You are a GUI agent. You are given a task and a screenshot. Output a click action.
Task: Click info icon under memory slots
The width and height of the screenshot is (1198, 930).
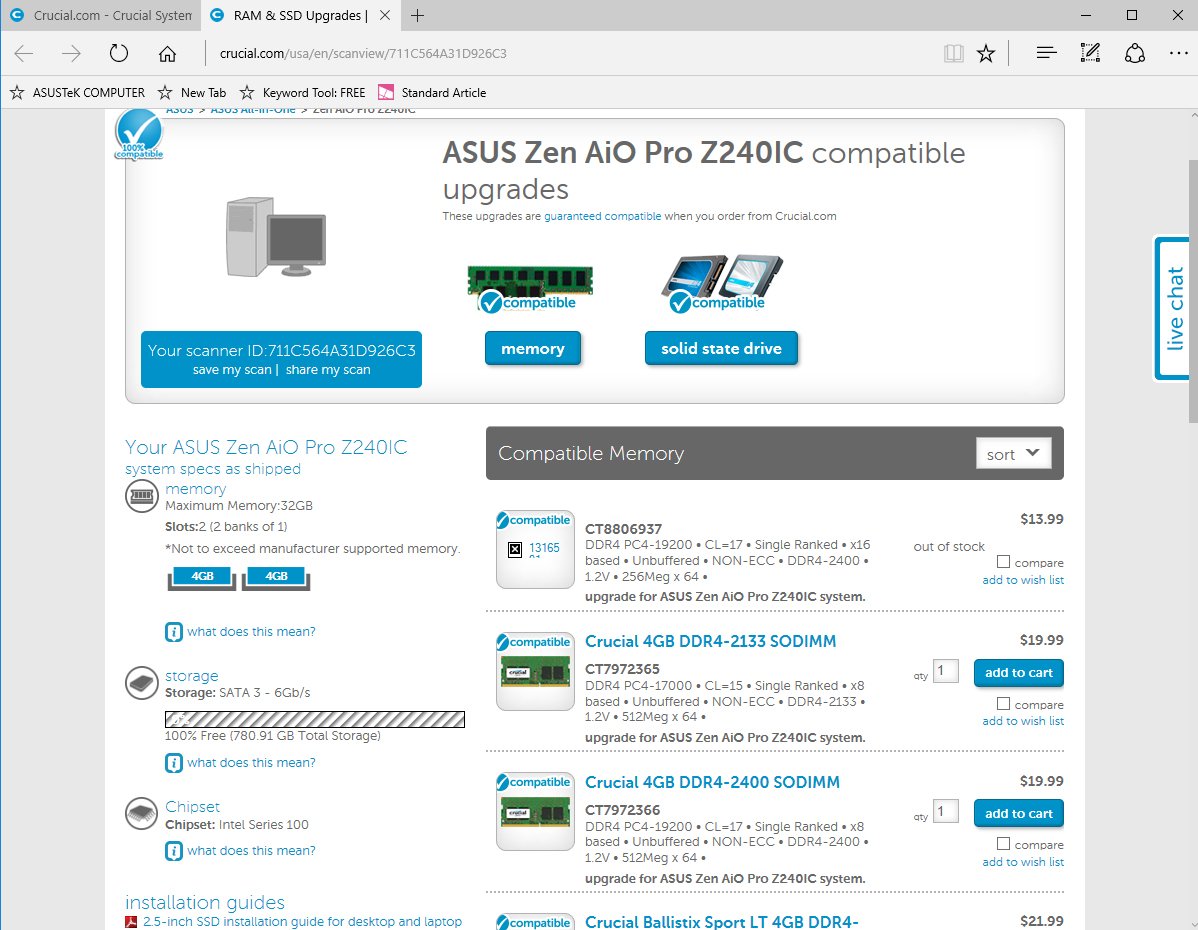pos(174,632)
